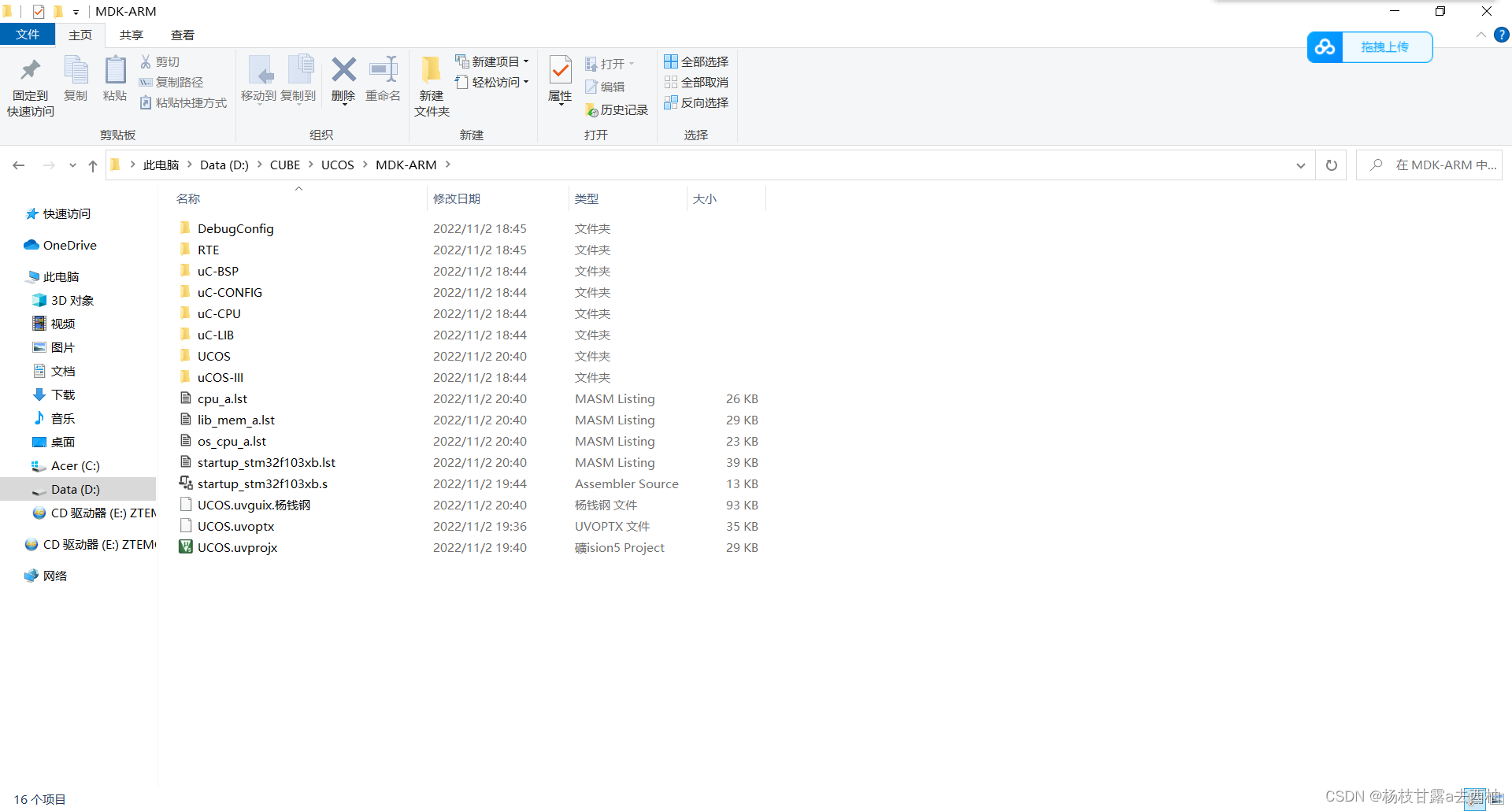Viewport: 1512px width, 811px height.
Task: Select Quick Access (快速访问) in sidebar
Action: (59, 214)
